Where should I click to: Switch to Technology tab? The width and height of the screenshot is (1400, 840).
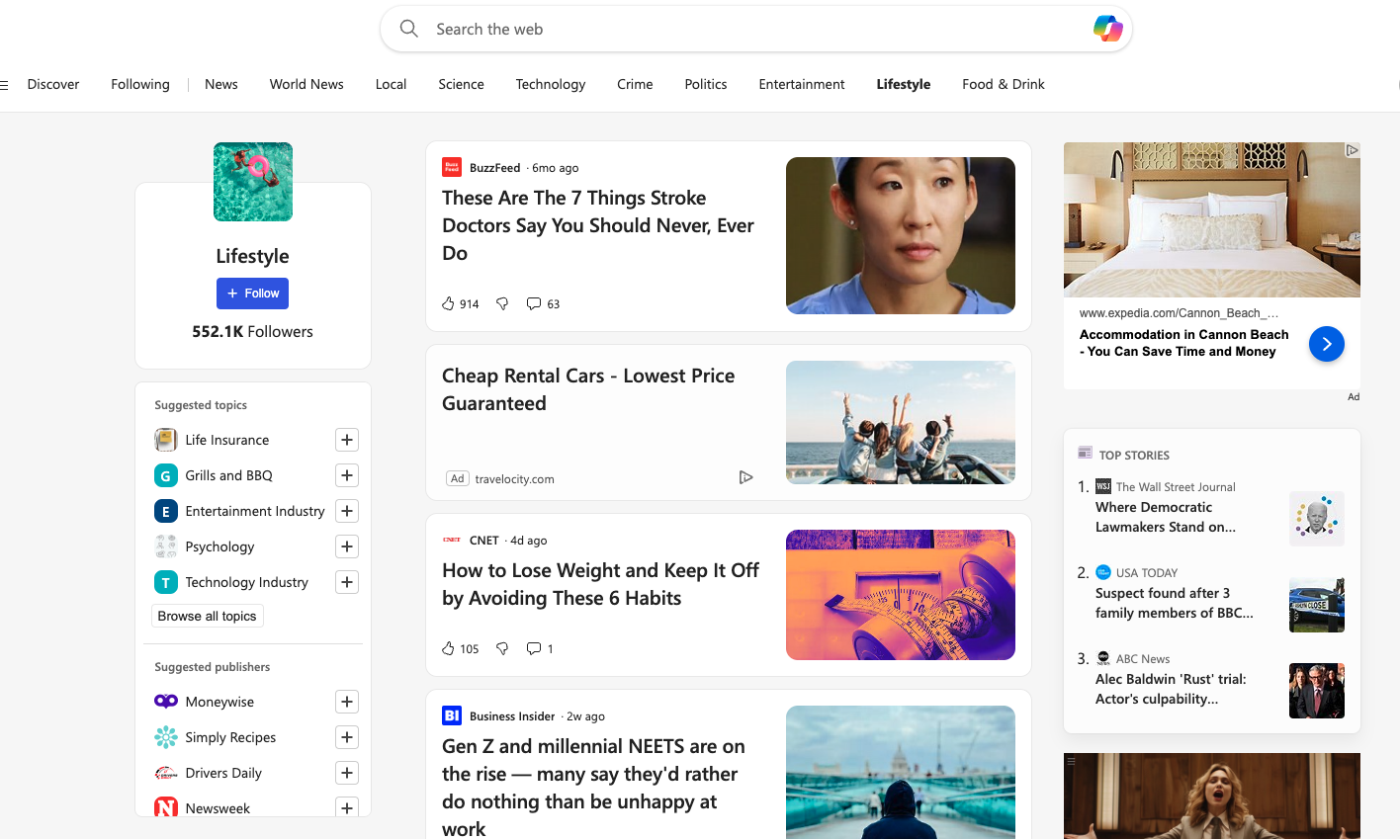pos(551,85)
